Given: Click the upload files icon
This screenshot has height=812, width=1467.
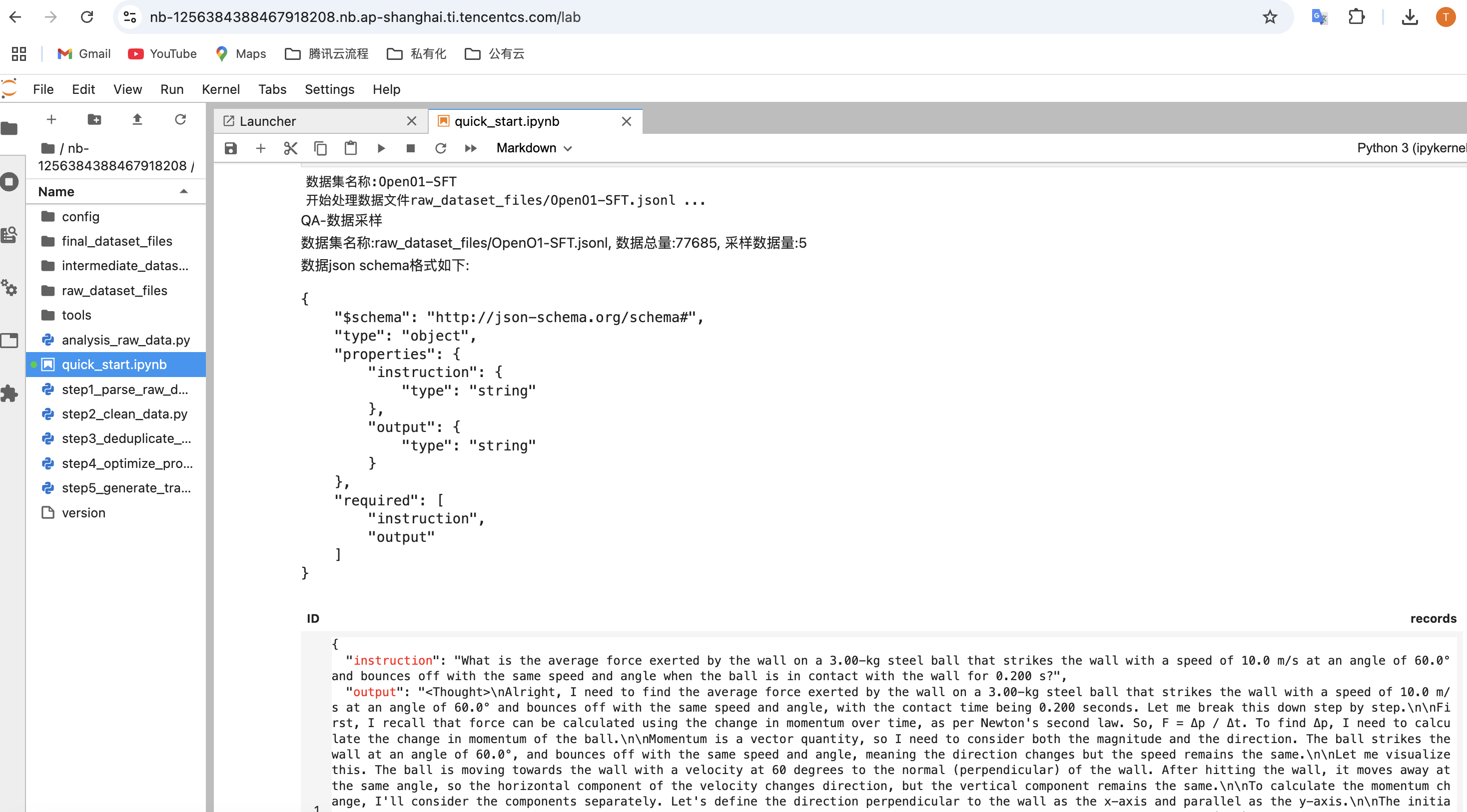Looking at the screenshot, I should [137, 119].
